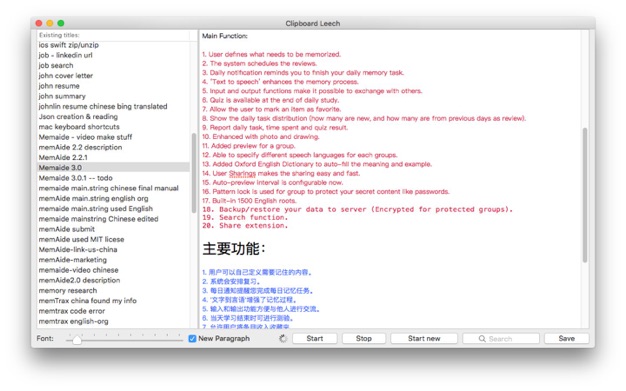
Task: Close the Clipboard Leech window
Action: pos(39,23)
